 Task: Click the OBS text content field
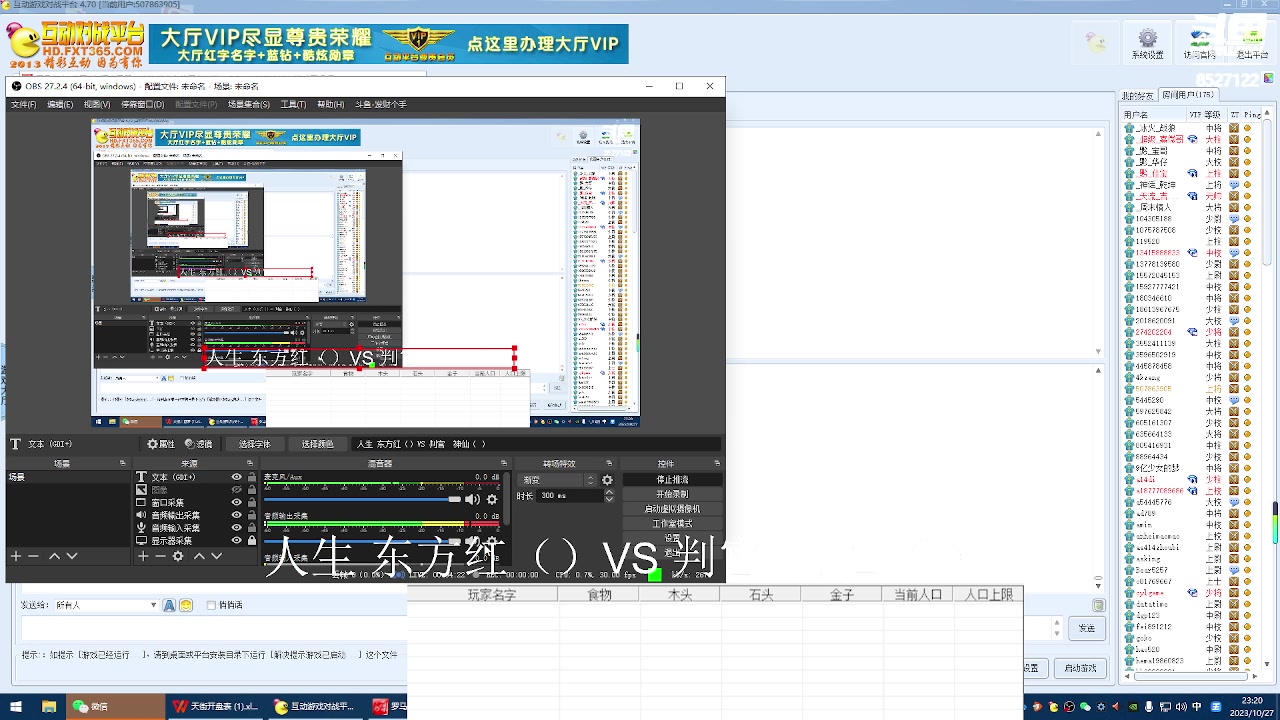pos(538,444)
